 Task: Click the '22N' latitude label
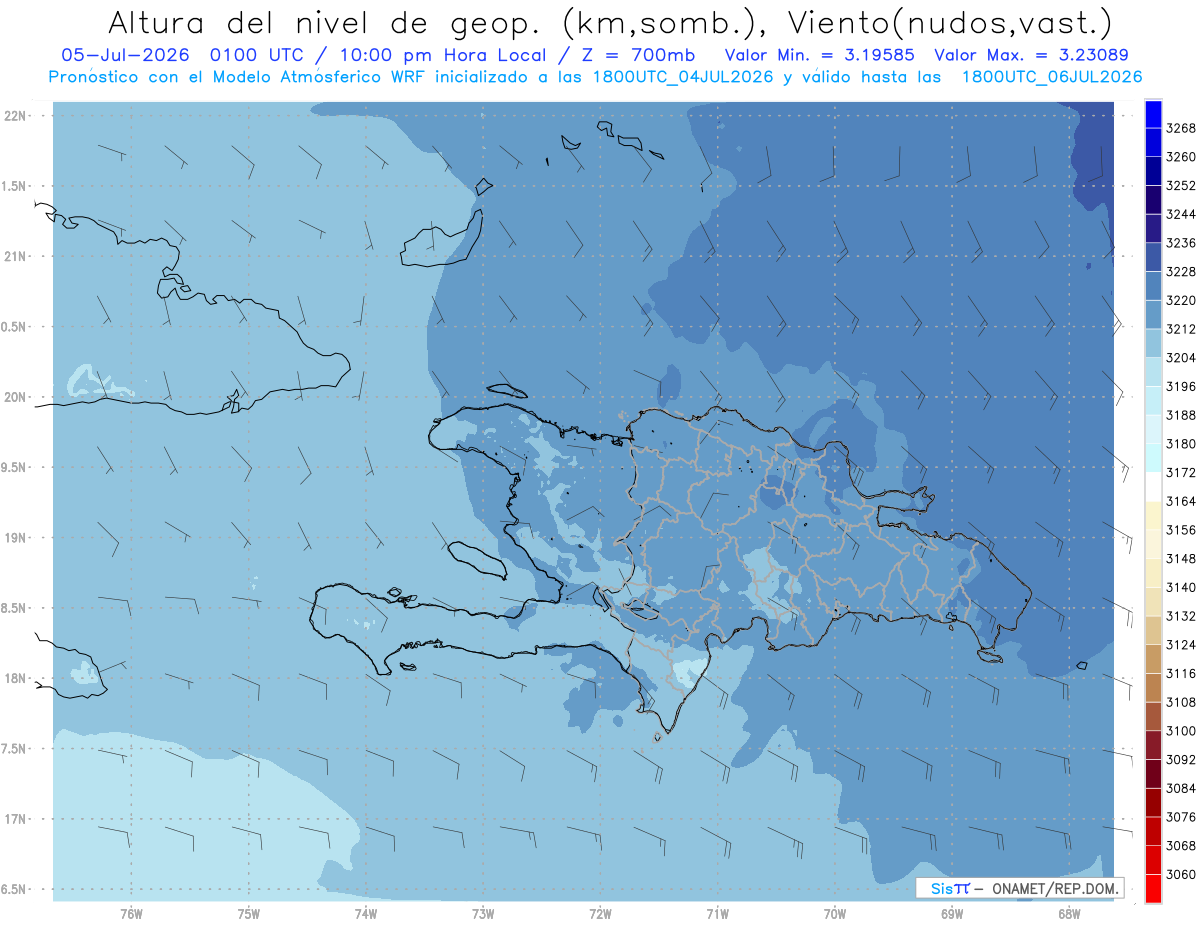(13, 116)
